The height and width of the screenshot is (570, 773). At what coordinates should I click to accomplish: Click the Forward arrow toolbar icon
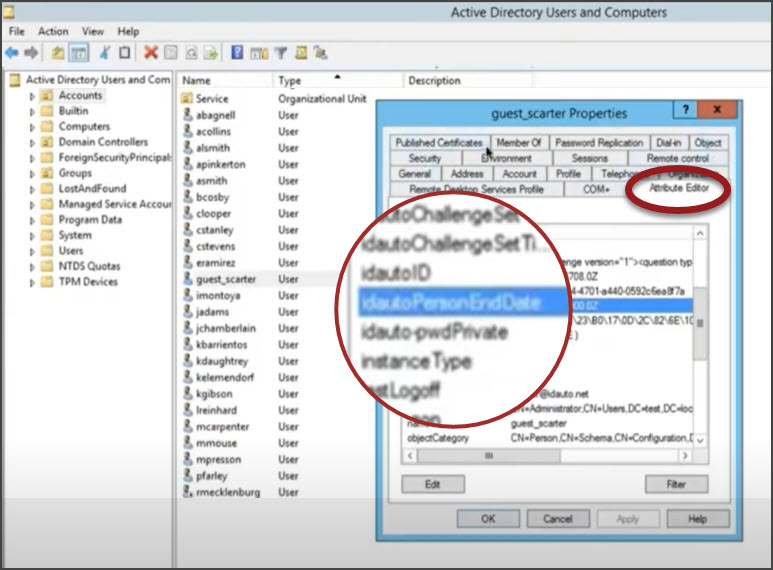[31, 52]
